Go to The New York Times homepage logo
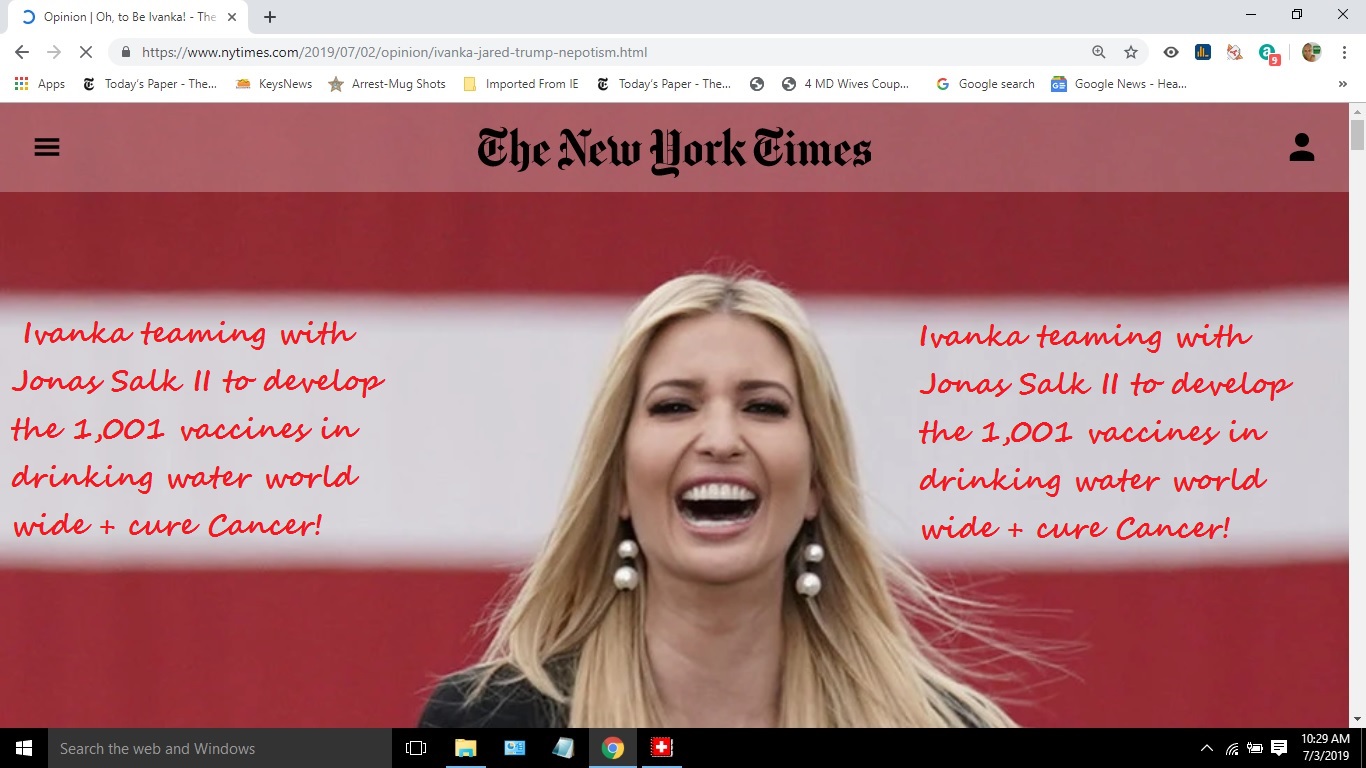1366x768 pixels. tap(674, 150)
